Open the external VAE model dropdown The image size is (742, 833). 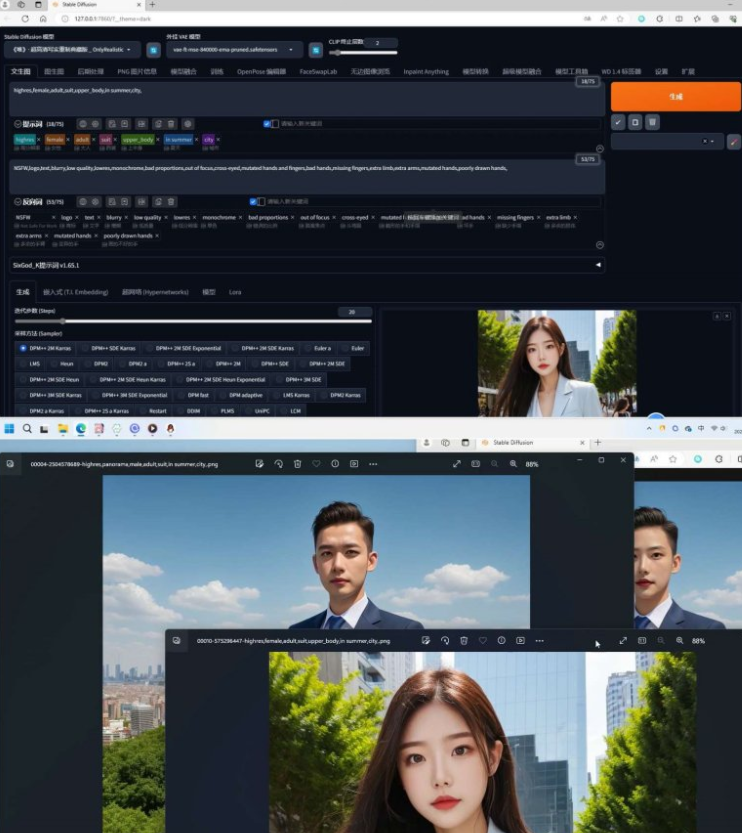(234, 50)
